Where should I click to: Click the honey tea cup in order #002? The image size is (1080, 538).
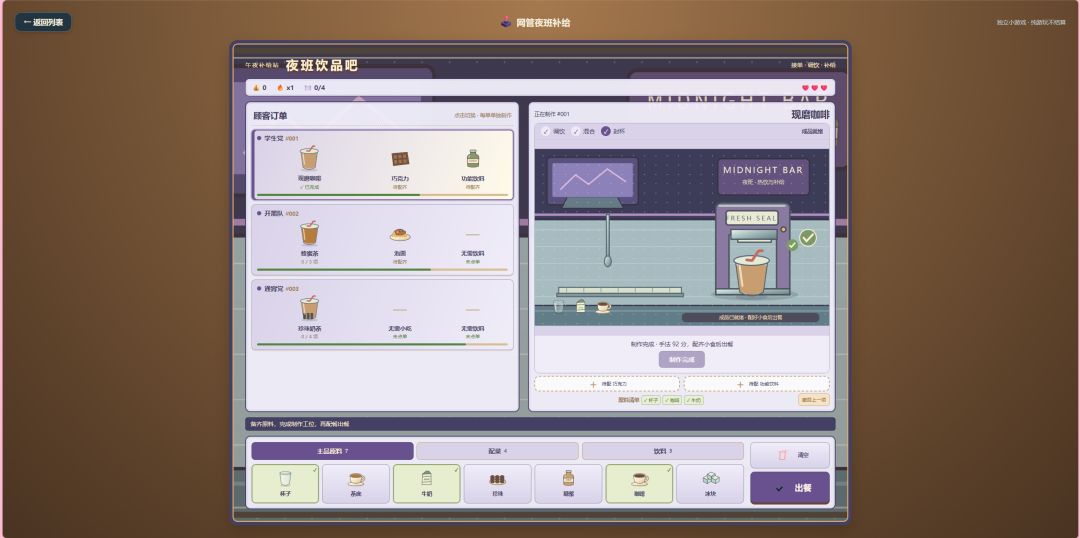point(309,233)
